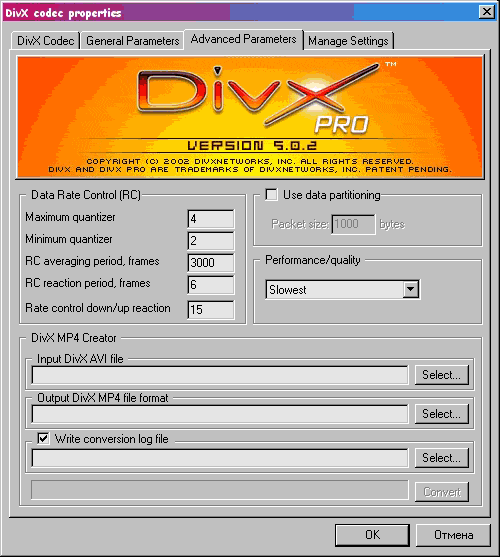Click the DivX Pro version banner
Image resolution: width=500 pixels, height=557 pixels.
[x=250, y=117]
